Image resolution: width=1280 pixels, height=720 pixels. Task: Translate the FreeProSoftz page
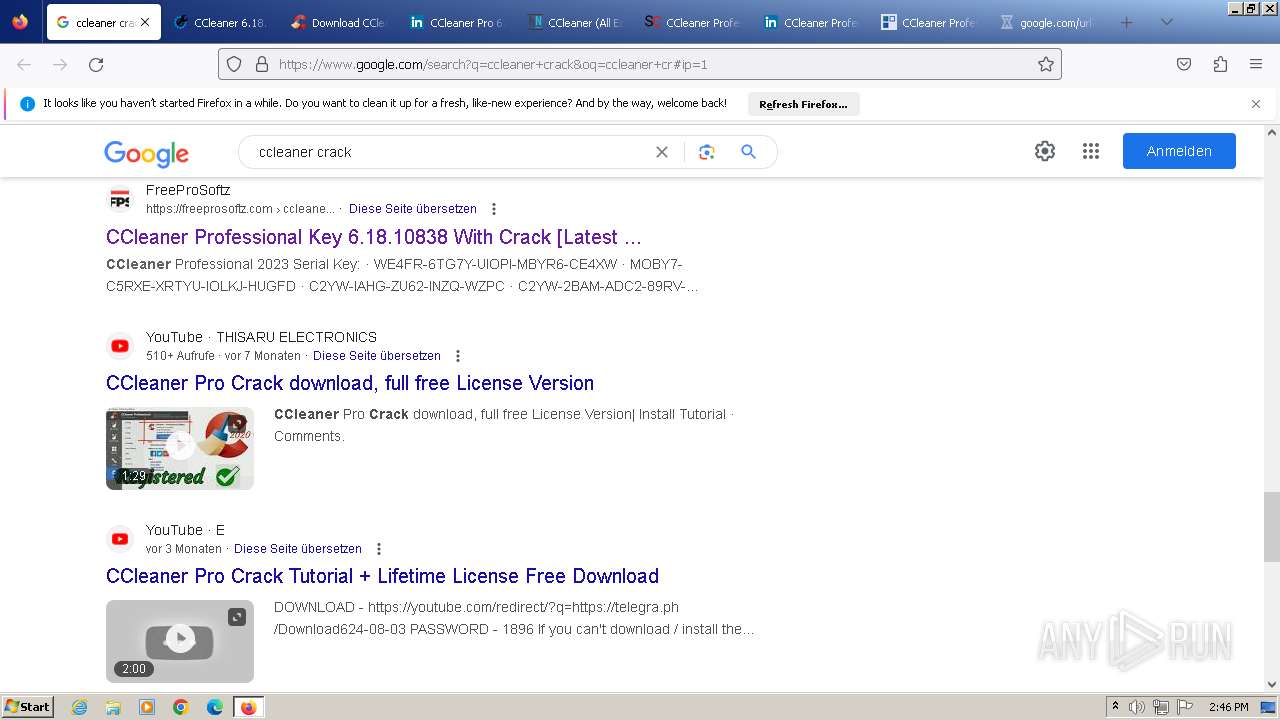413,209
